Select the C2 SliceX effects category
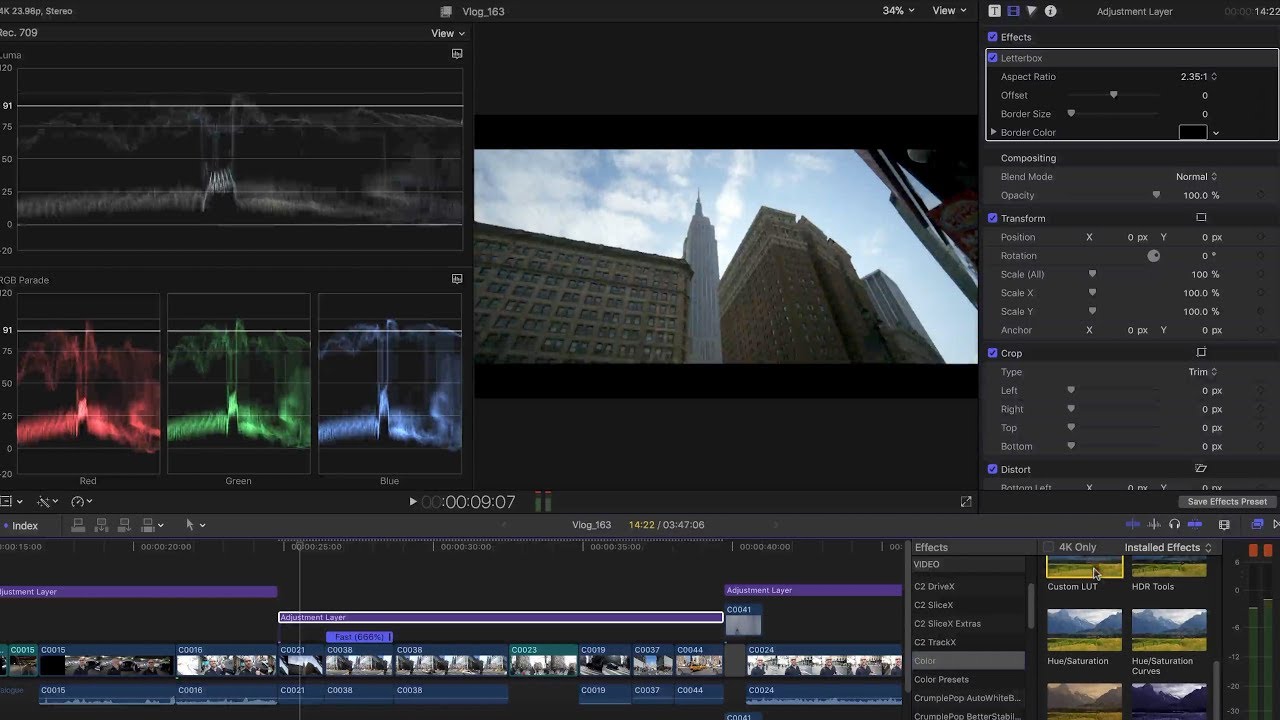Screen dimensions: 1280x720 coord(968,605)
